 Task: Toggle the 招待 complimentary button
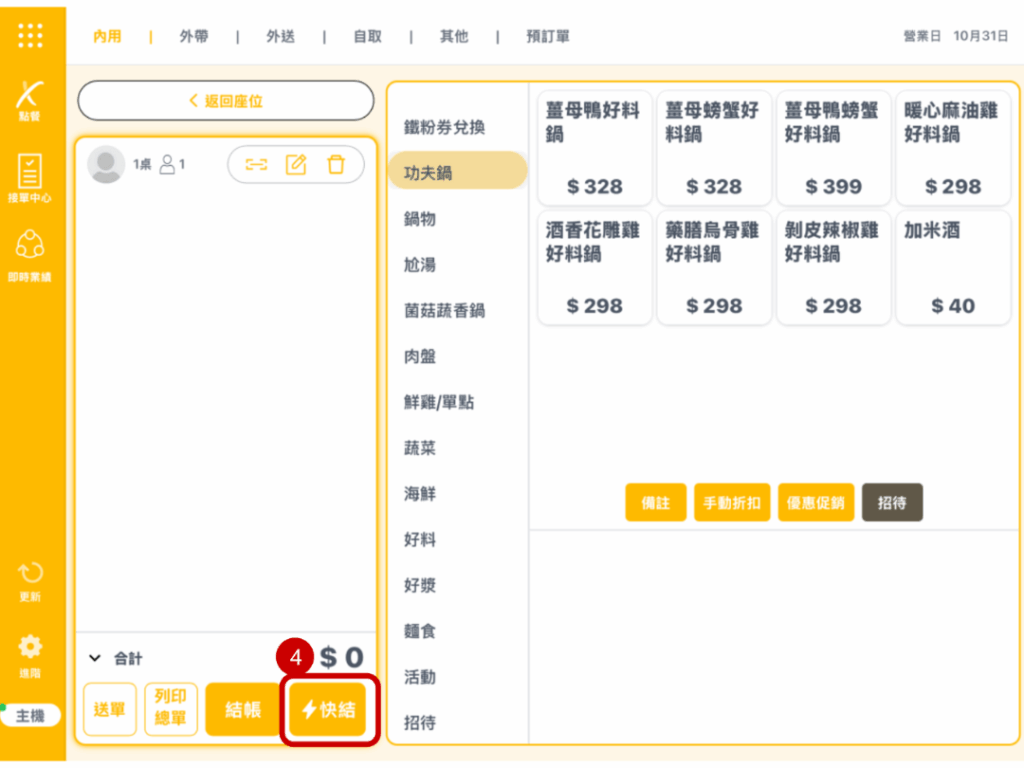coord(892,503)
